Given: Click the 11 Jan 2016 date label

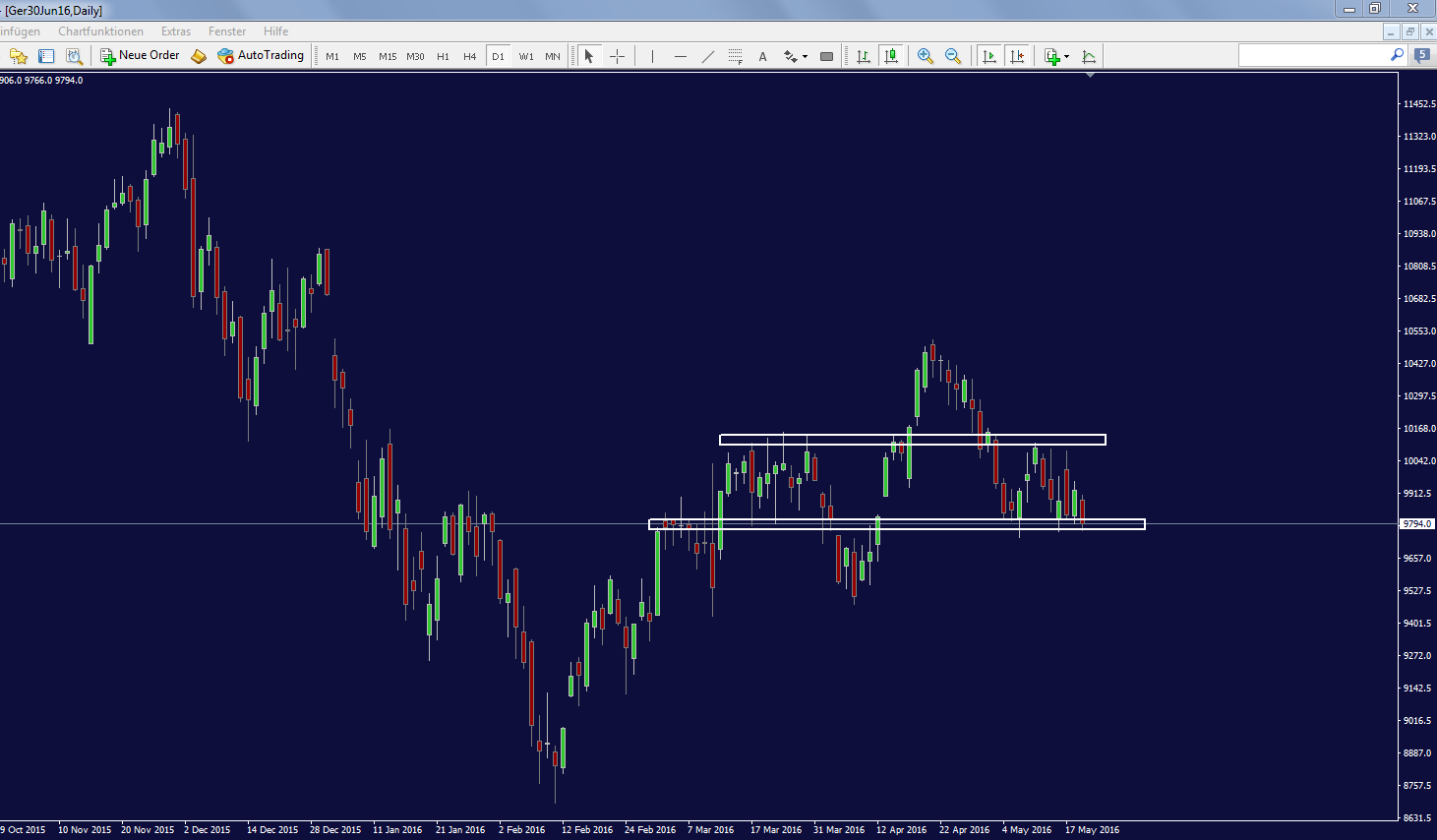Looking at the screenshot, I should pyautogui.click(x=397, y=830).
